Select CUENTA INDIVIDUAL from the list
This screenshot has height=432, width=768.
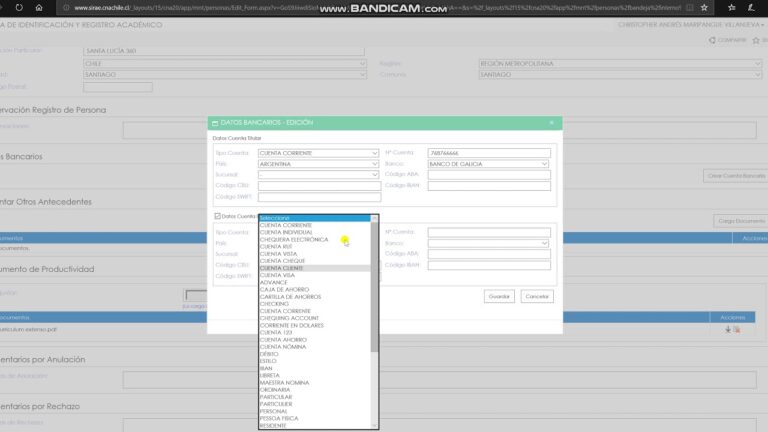[314, 232]
